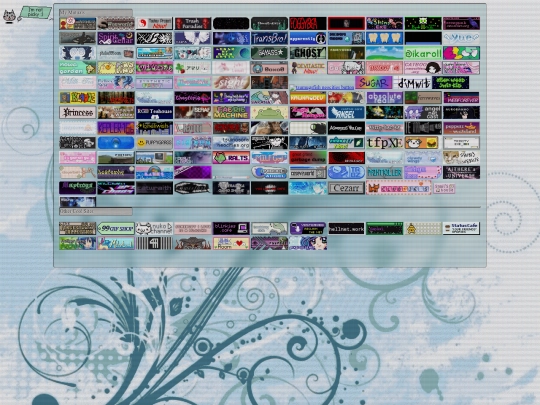Visit the Yue winged button
Screen dimensions: 540x405
coord(461,38)
